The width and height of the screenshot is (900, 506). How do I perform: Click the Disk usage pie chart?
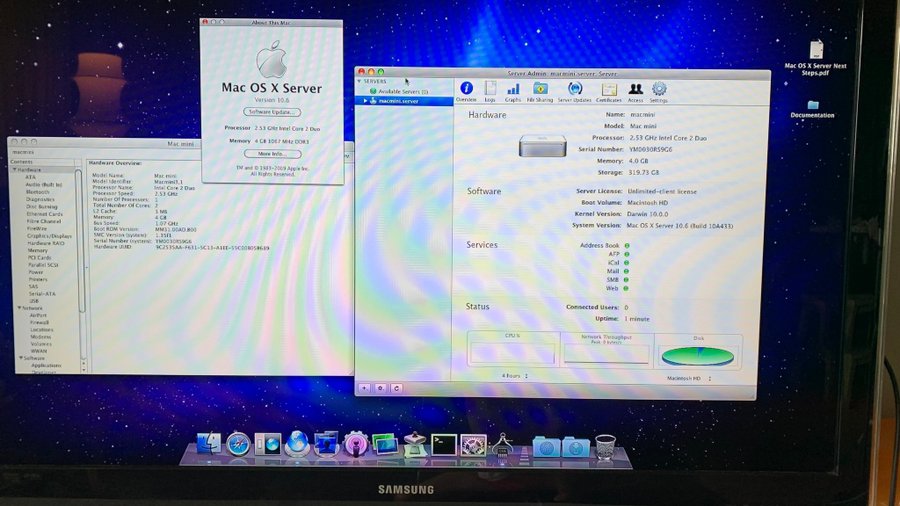[697, 356]
